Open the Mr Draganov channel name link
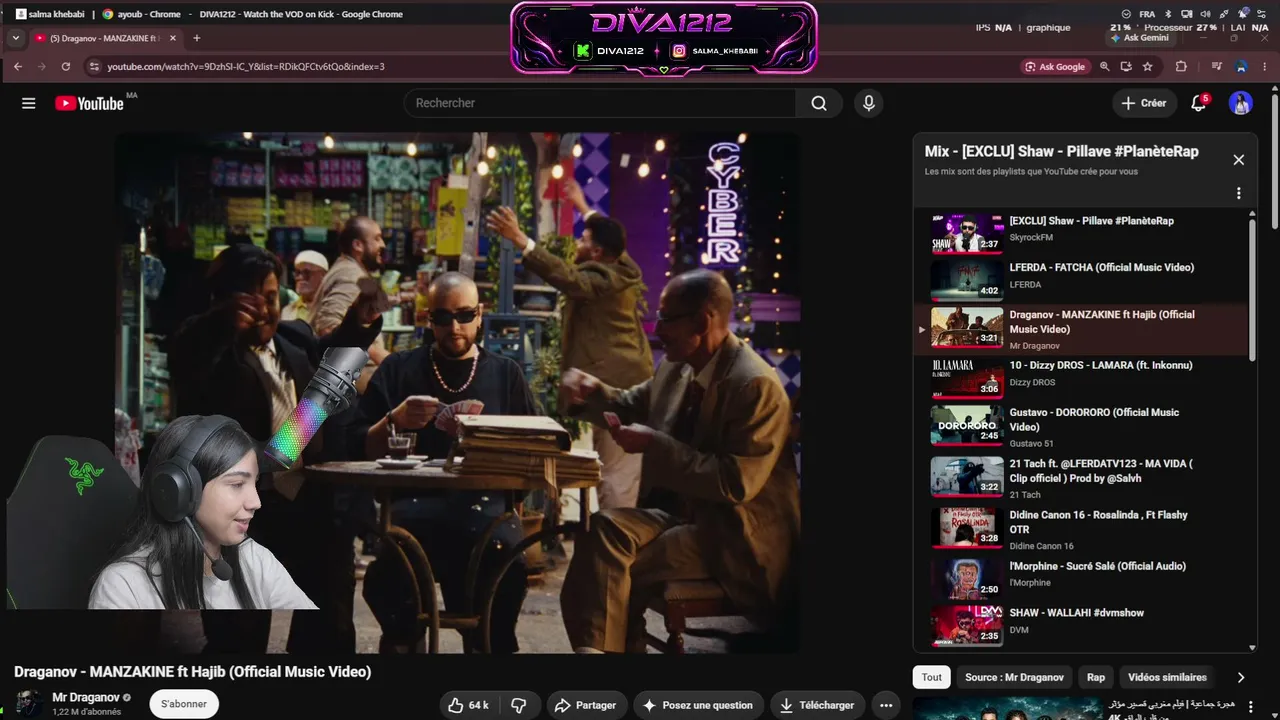The height and width of the screenshot is (720, 1280). (85, 697)
